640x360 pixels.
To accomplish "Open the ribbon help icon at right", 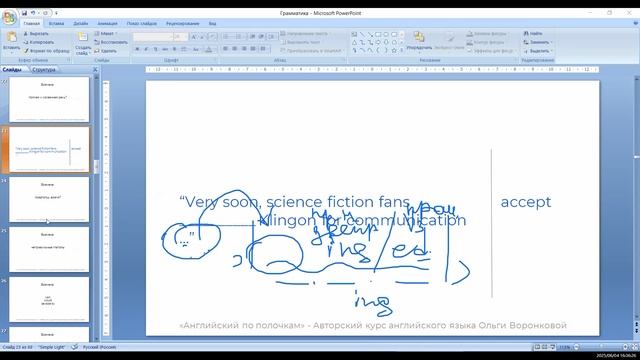I will point(635,24).
